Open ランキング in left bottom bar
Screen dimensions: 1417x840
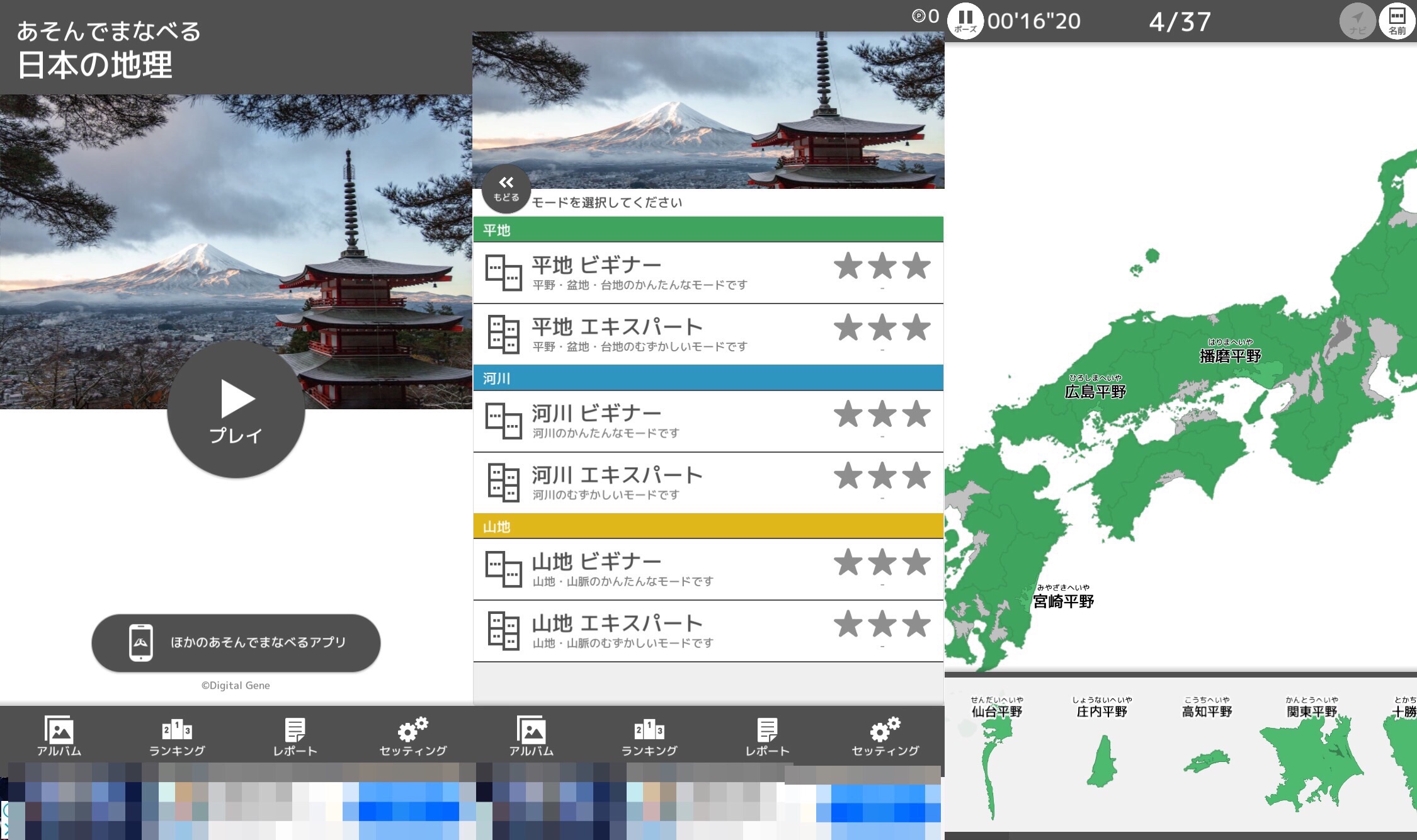coord(177,735)
